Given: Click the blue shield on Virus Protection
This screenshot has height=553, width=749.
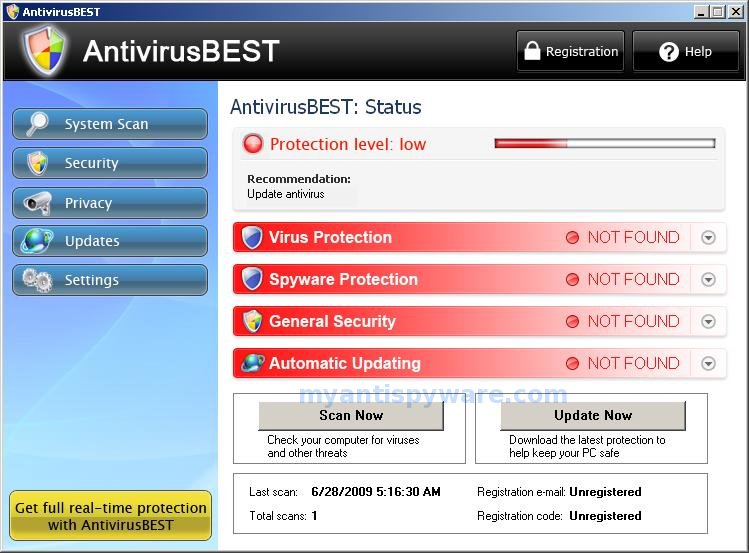Looking at the screenshot, I should pyautogui.click(x=252, y=237).
